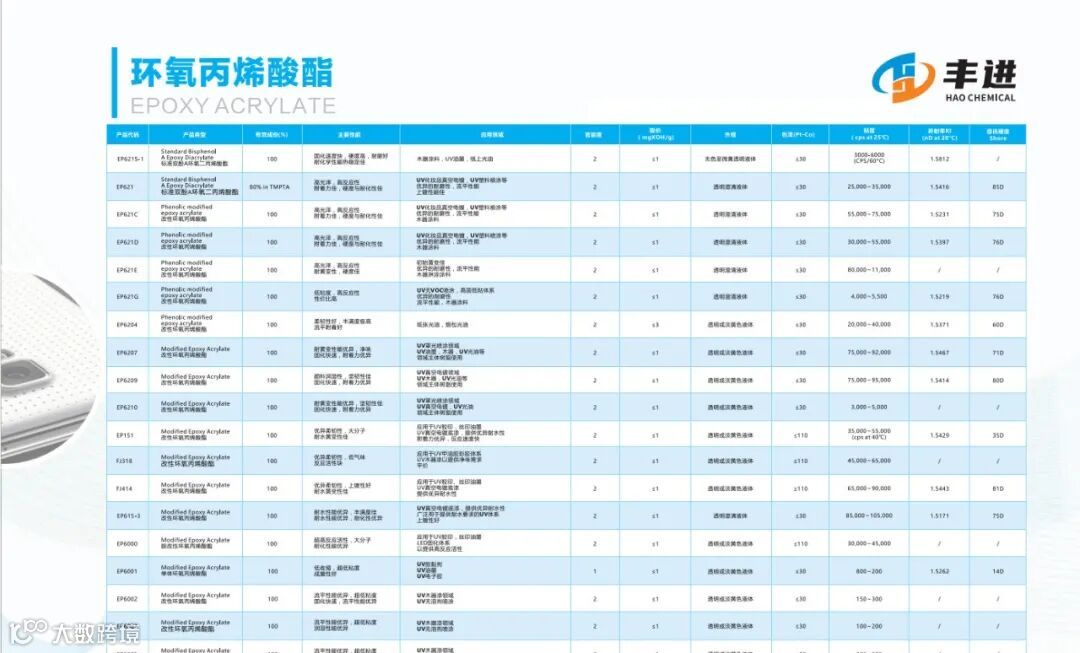Select product code EP621D
The width and height of the screenshot is (1080, 653).
point(127,242)
